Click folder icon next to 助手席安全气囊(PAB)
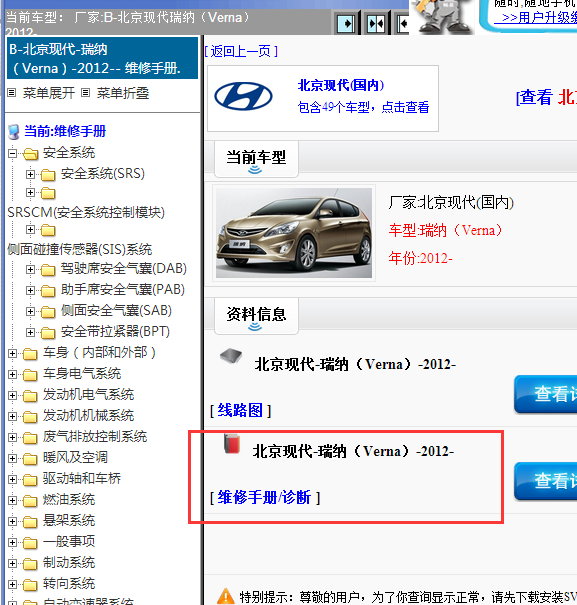Image resolution: width=577 pixels, height=605 pixels. (48, 291)
